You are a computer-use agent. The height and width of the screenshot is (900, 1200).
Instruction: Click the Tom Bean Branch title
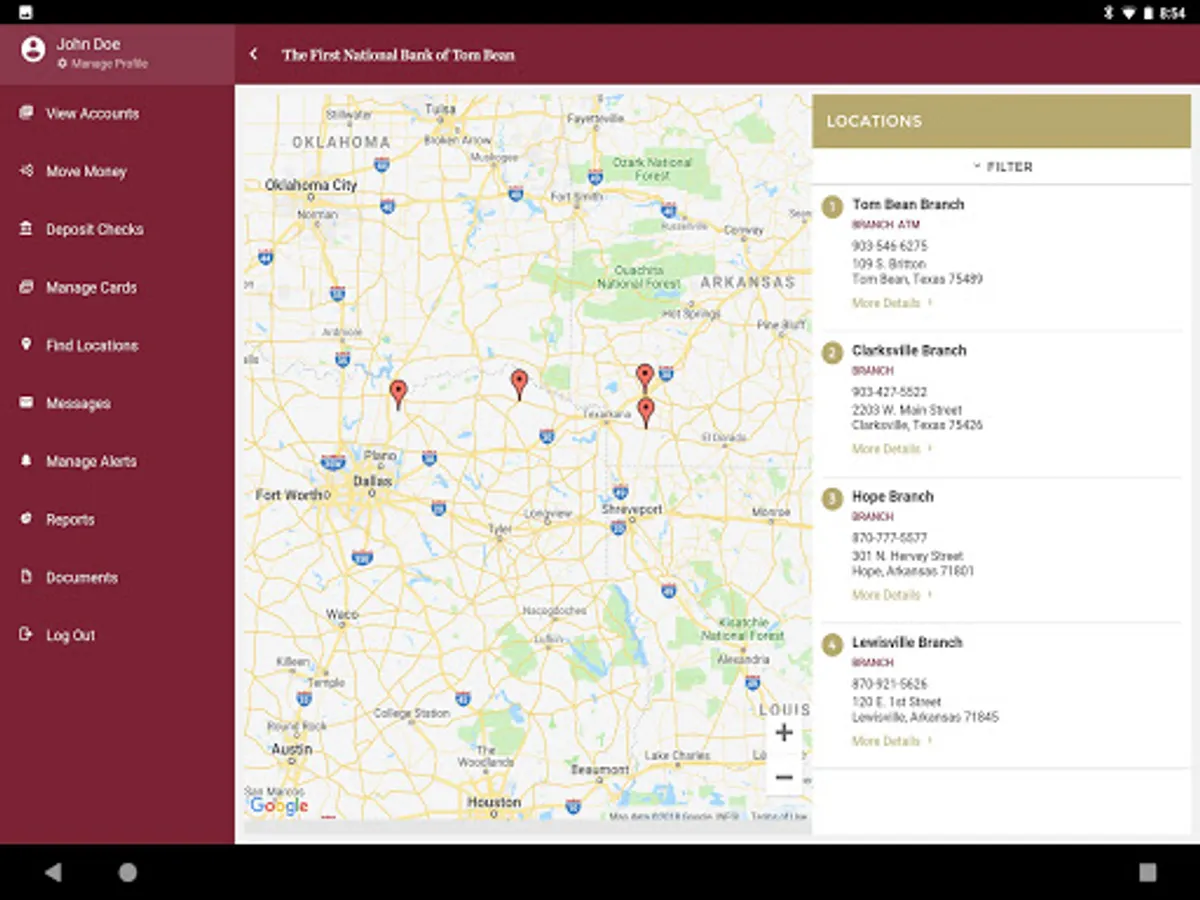tap(908, 204)
